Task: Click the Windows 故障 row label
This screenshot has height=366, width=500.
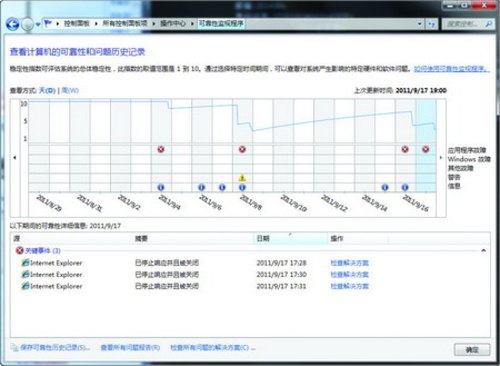Action: (469, 159)
